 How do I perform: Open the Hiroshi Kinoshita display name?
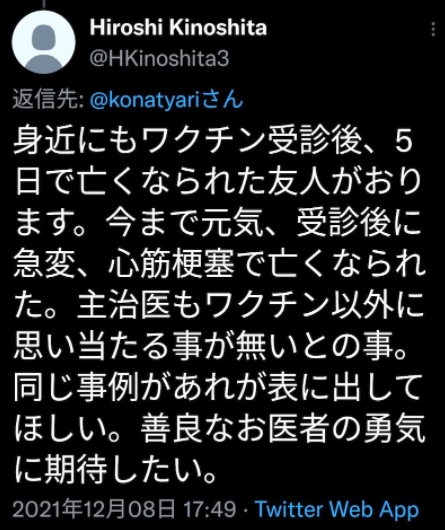pyautogui.click(x=178, y=27)
